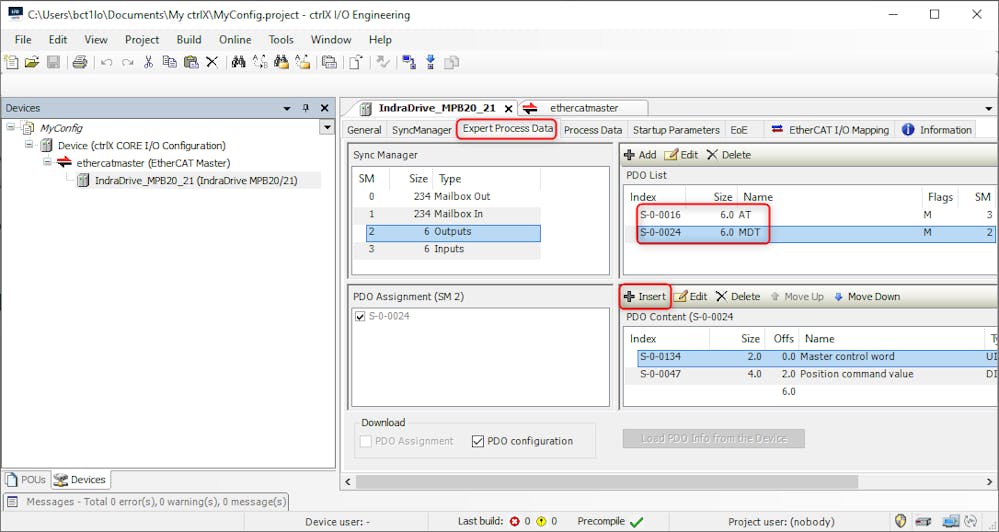Click the Save (floppy disk) toolbar icon
The height and width of the screenshot is (532, 999).
54,62
